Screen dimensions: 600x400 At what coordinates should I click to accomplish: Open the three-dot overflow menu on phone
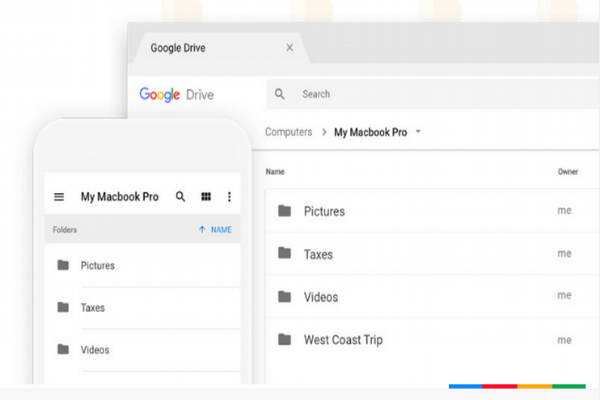229,197
